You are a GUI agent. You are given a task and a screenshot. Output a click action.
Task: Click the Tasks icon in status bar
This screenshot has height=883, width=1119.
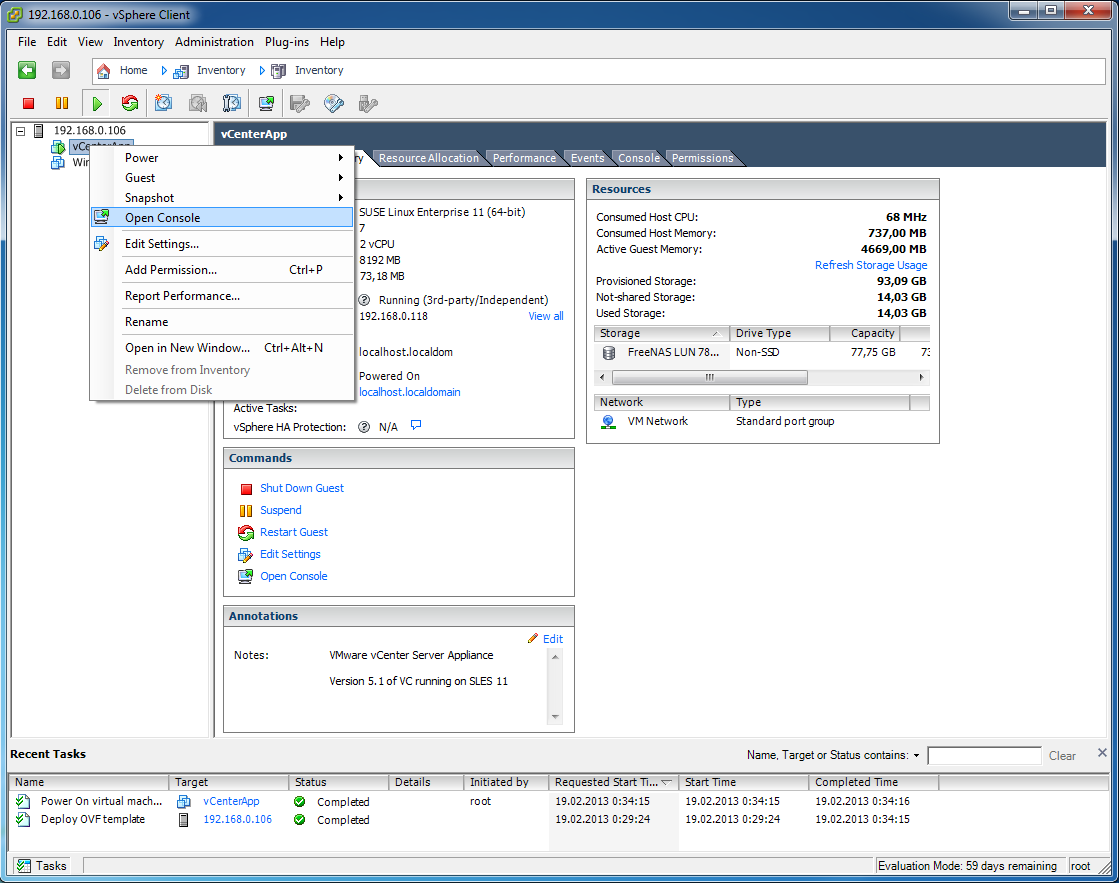point(24,865)
